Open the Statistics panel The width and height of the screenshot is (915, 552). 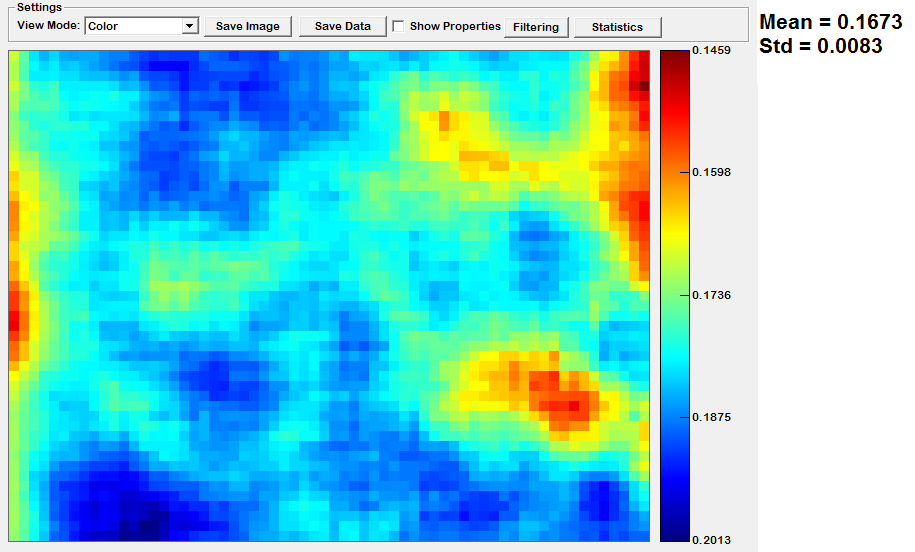click(x=617, y=27)
